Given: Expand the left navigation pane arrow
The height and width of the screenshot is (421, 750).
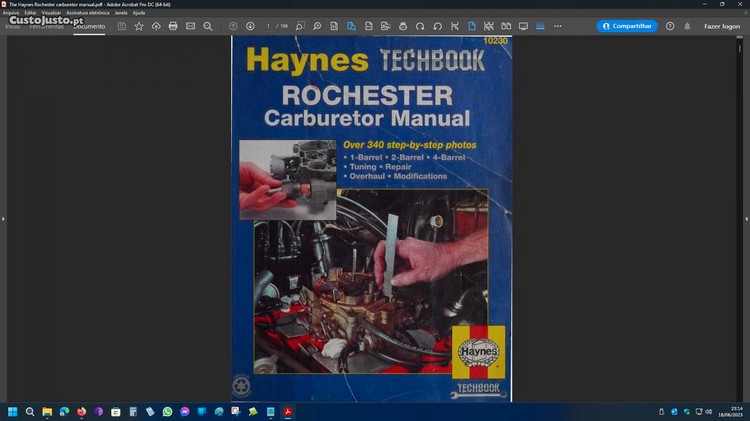Looking at the screenshot, I should [3, 218].
